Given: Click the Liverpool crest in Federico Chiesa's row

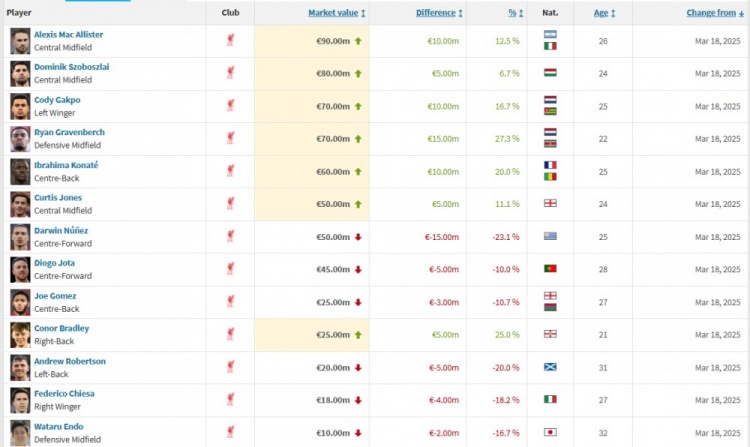Looking at the screenshot, I should 231,400.
